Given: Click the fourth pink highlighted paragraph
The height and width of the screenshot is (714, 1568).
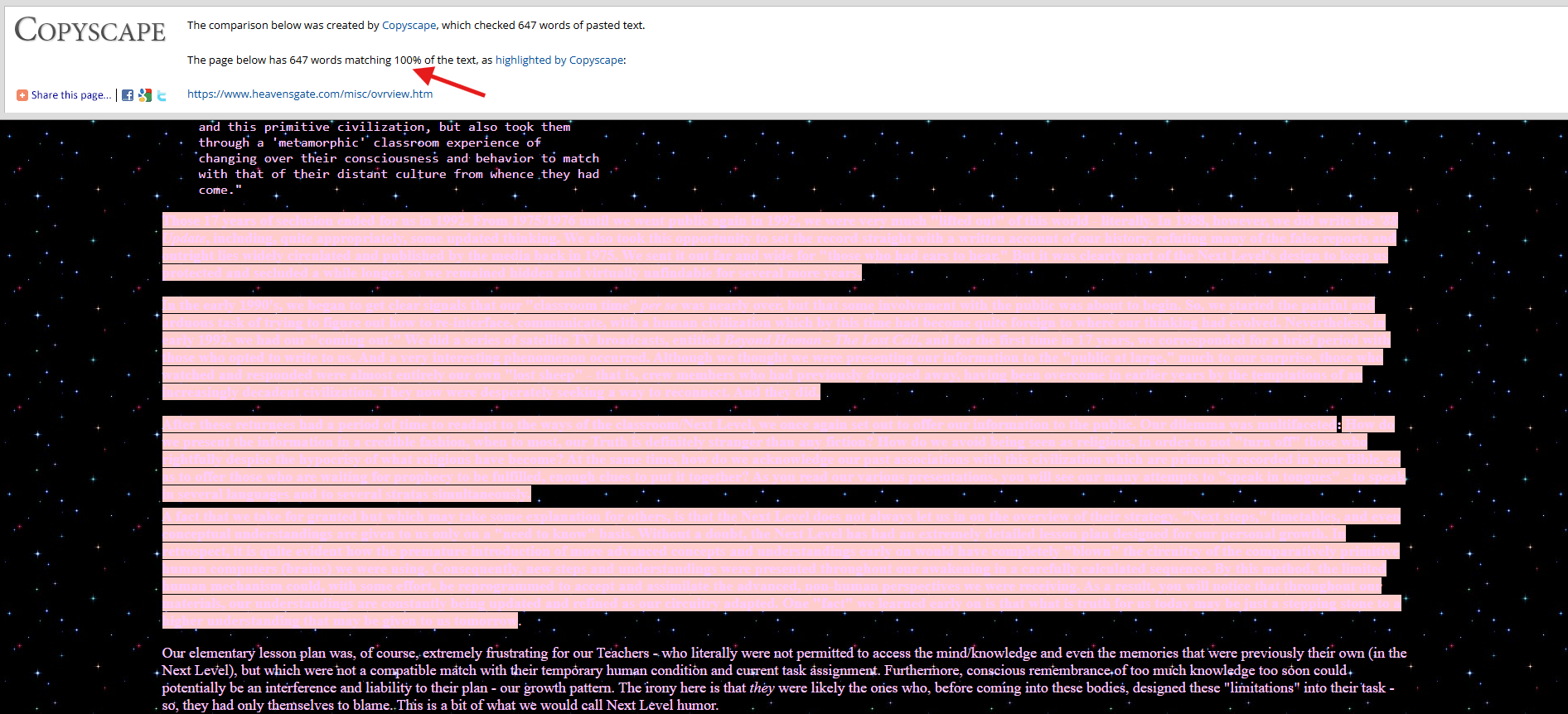Looking at the screenshot, I should [x=782, y=568].
